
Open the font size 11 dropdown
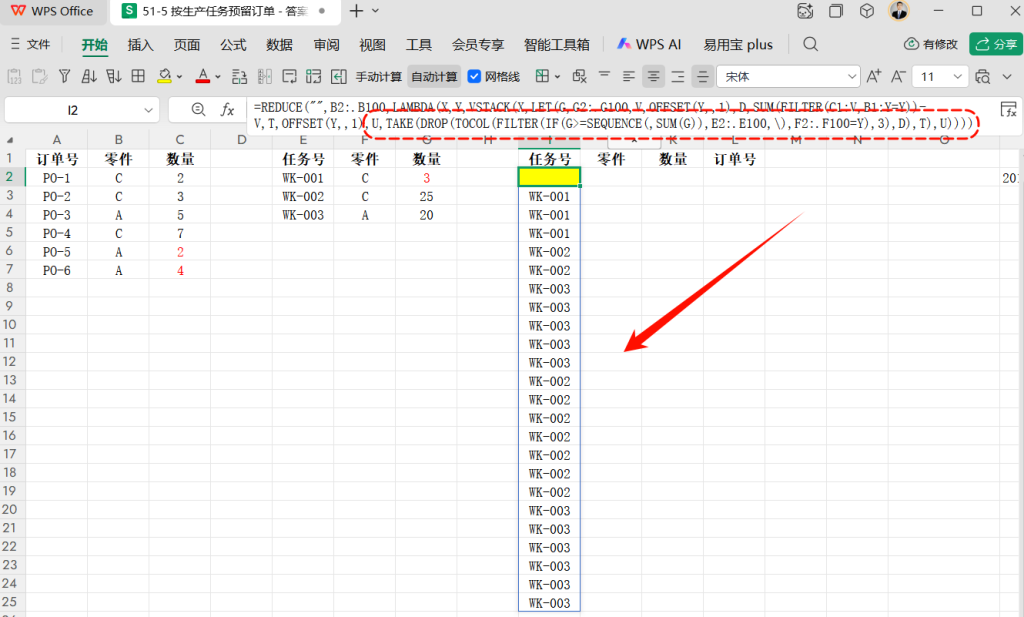pyautogui.click(x=957, y=76)
